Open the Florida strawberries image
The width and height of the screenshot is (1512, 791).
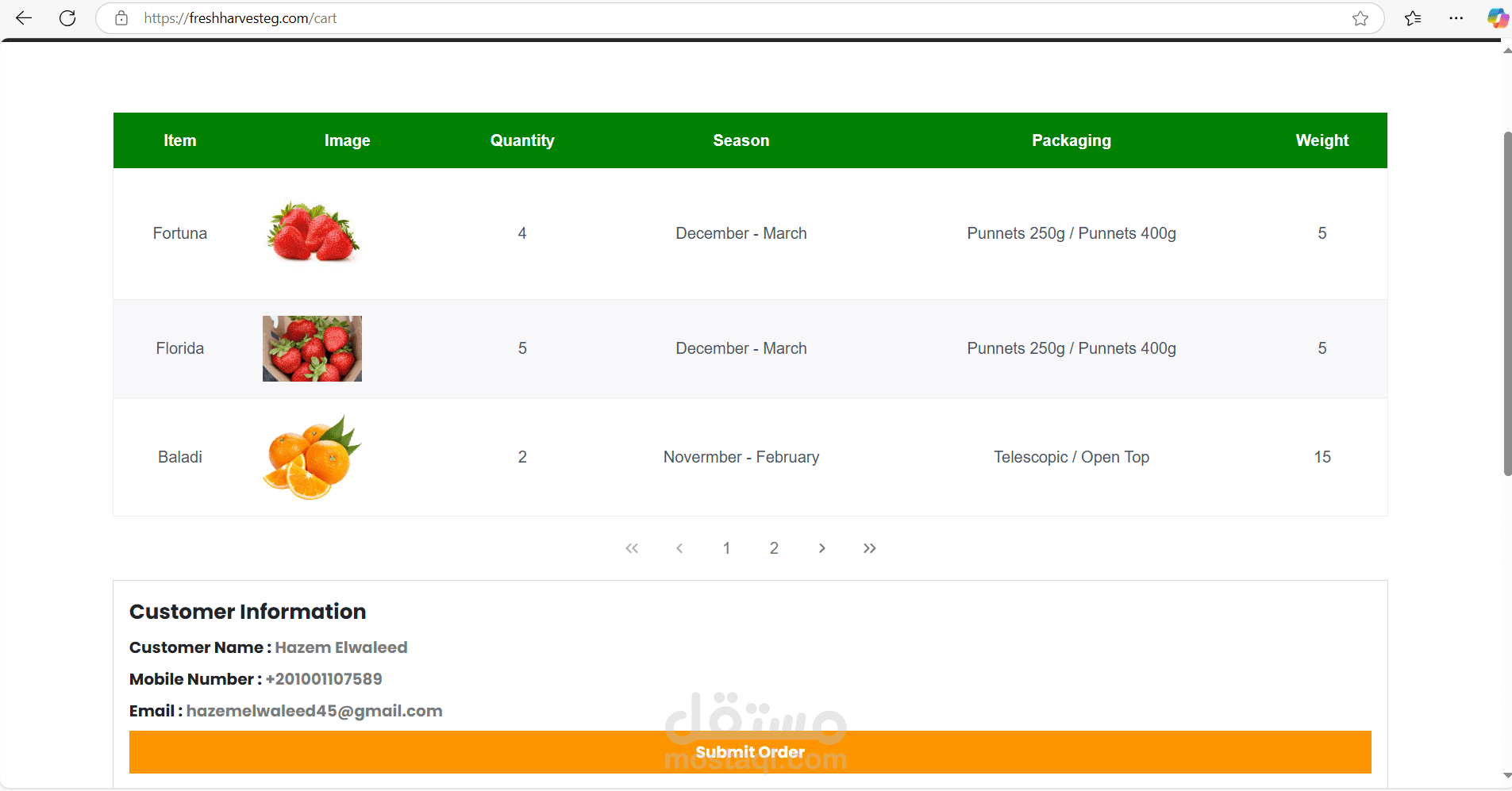tap(312, 348)
